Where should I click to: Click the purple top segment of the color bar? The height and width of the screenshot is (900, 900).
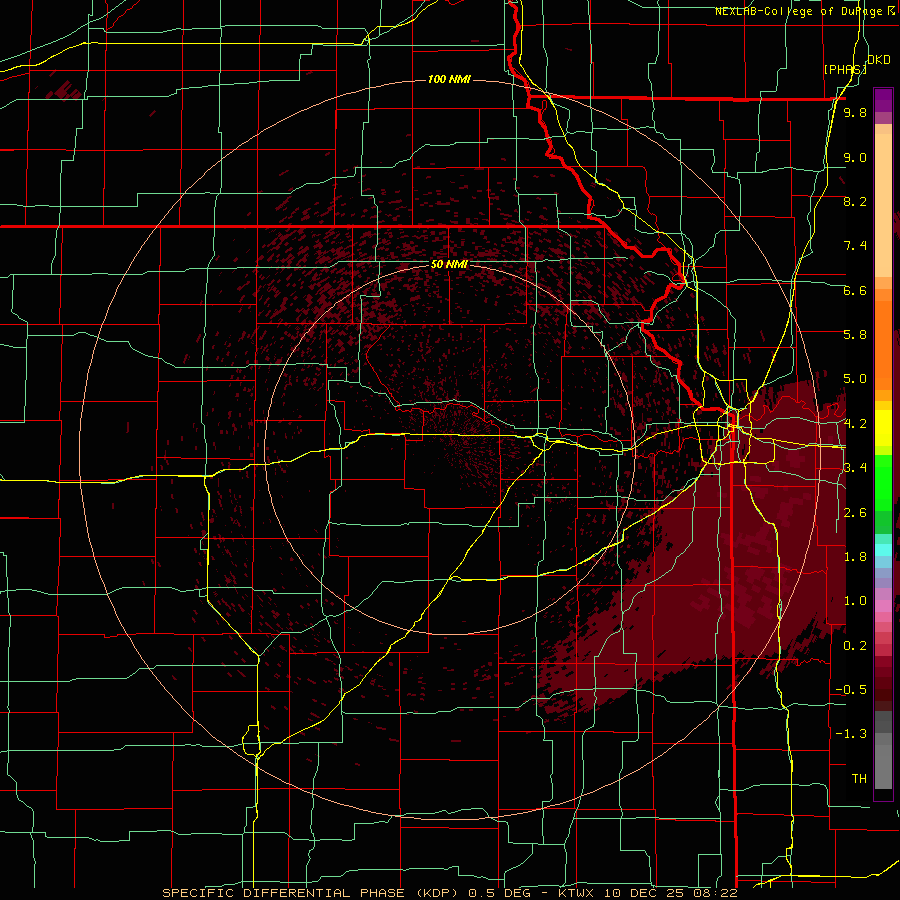883,101
